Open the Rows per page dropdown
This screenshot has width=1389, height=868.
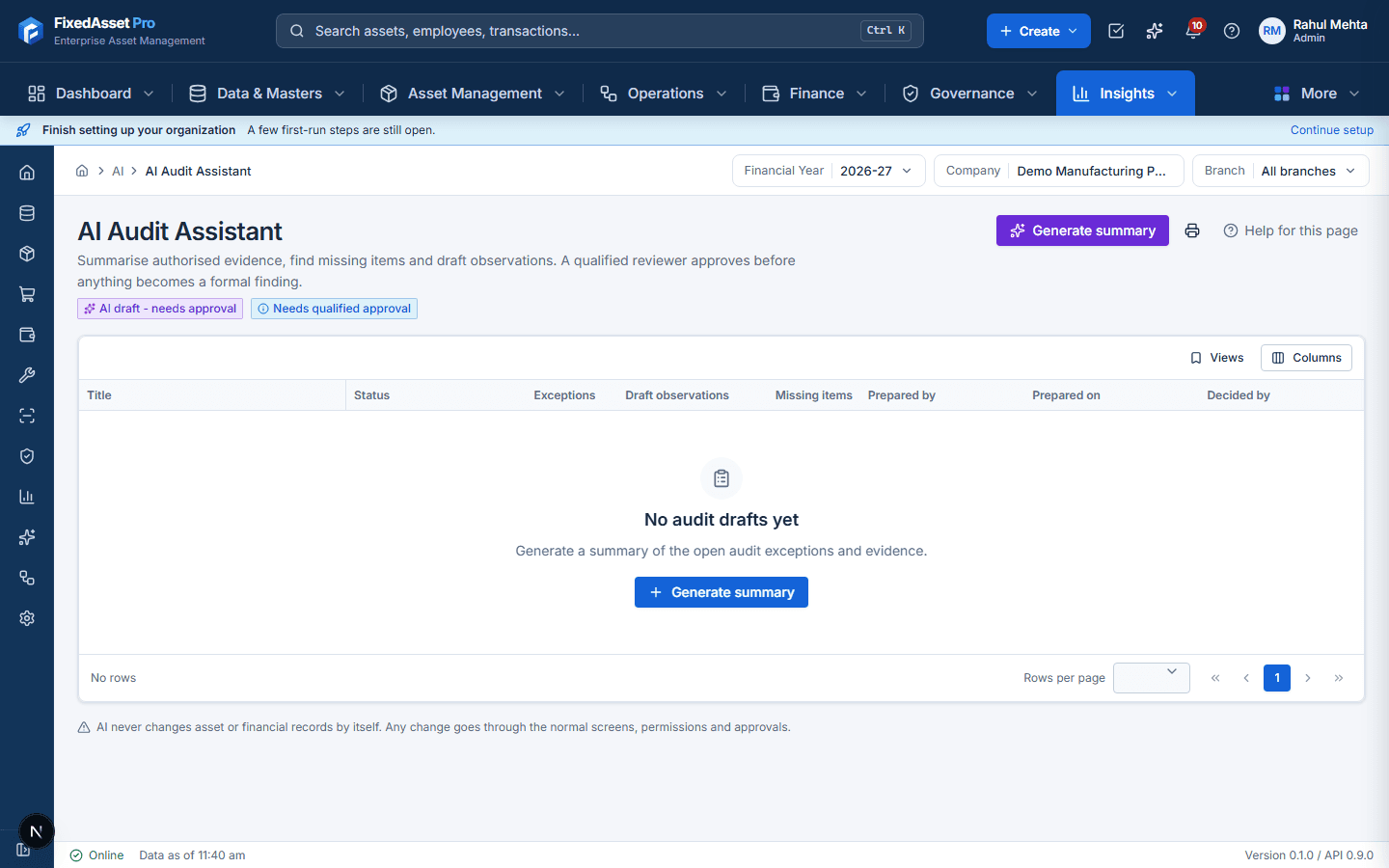point(1152,678)
